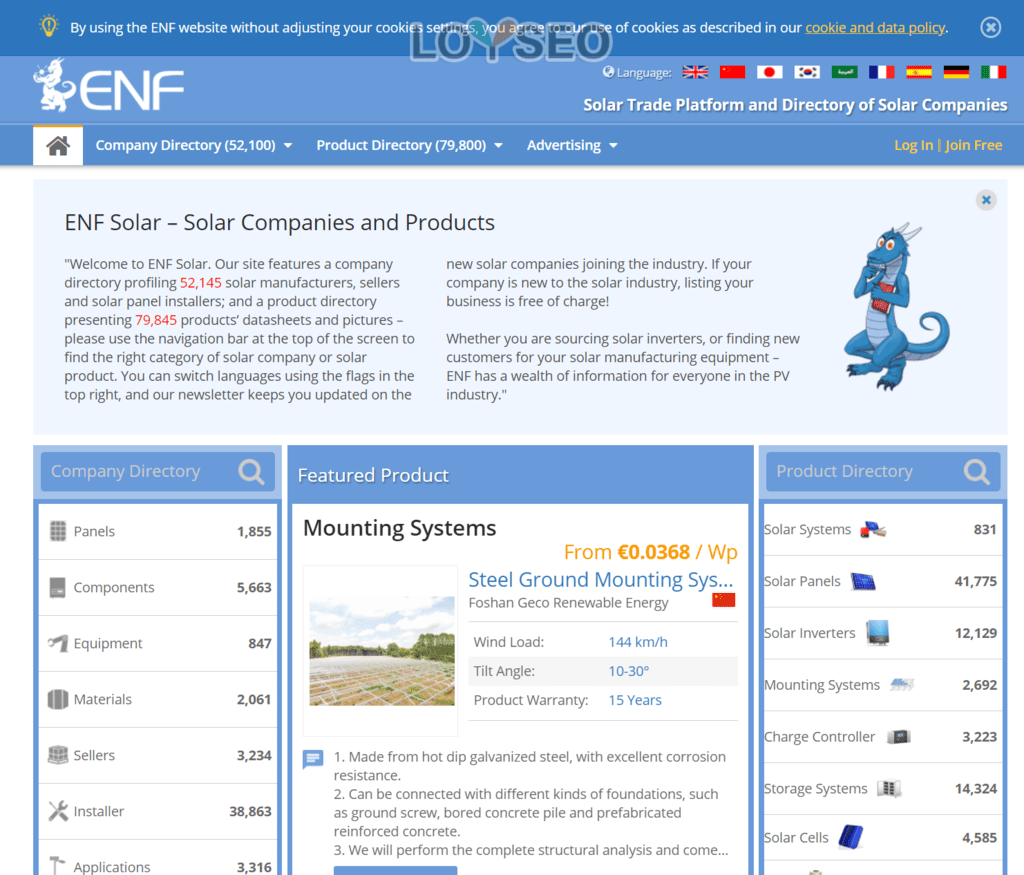Open Solar Systems product category

tap(883, 530)
